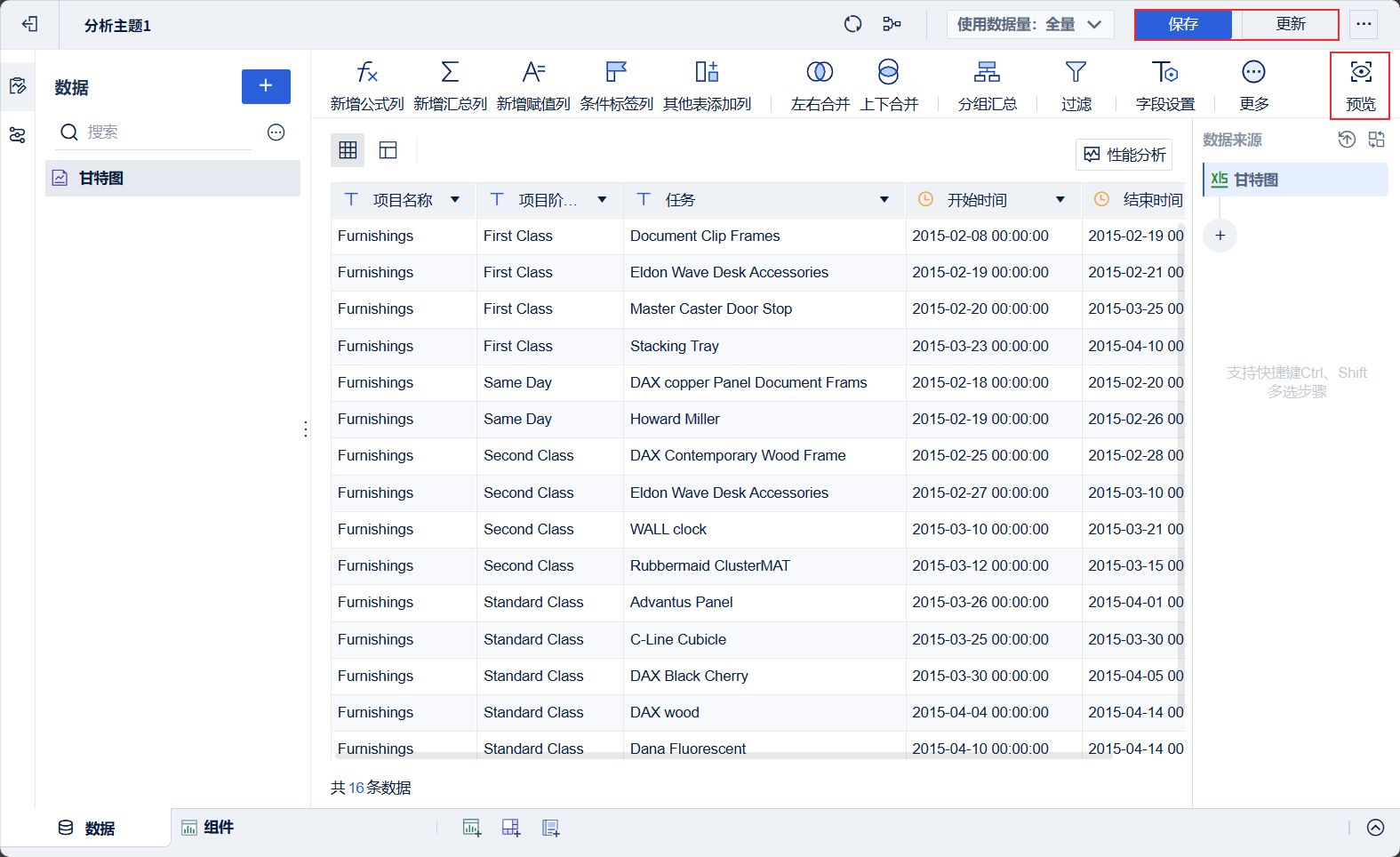Click cell Master Caster Door Stop
The height and width of the screenshot is (857, 1400).
pyautogui.click(x=764, y=309)
